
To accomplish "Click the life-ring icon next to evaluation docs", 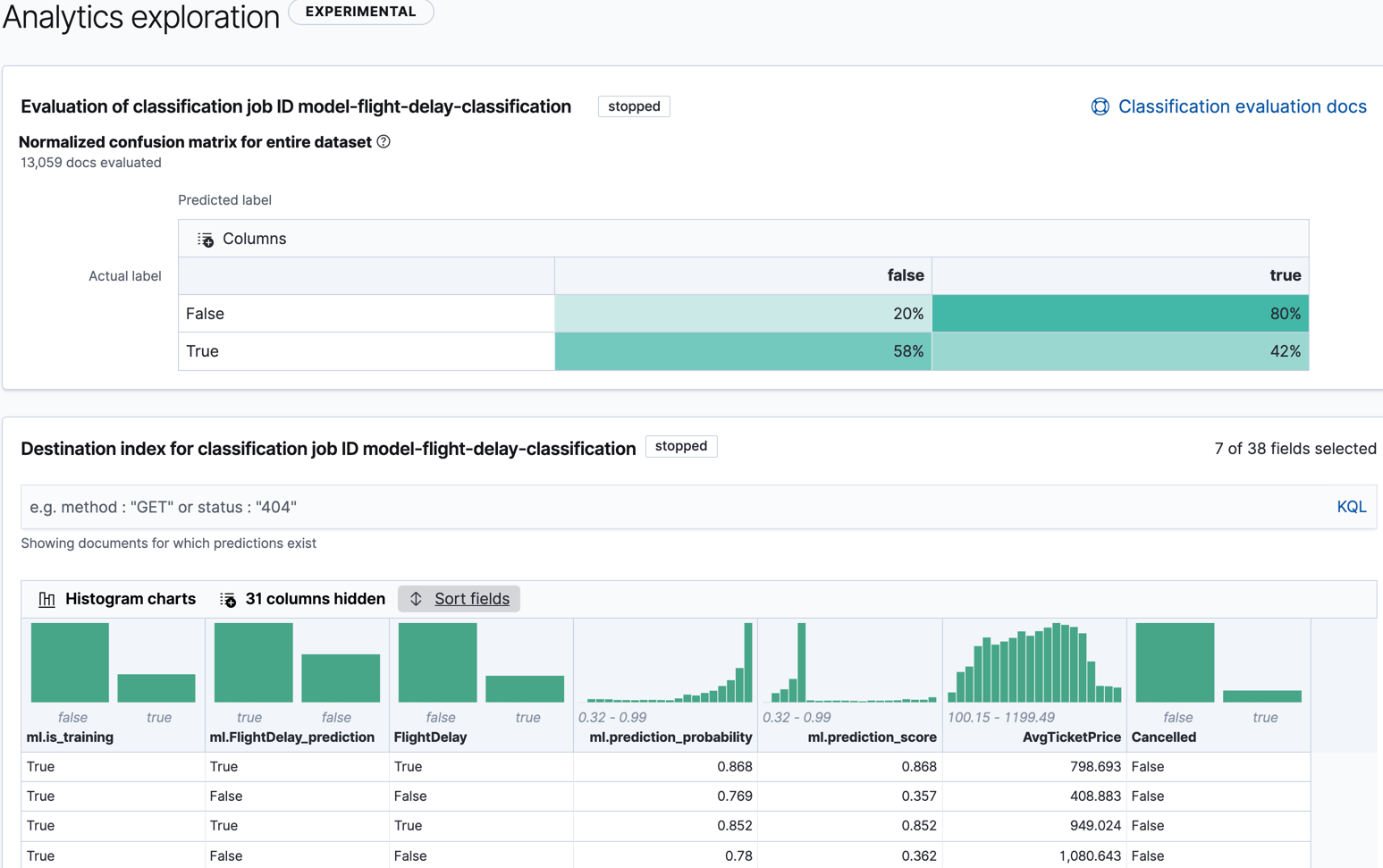I will (1099, 106).
